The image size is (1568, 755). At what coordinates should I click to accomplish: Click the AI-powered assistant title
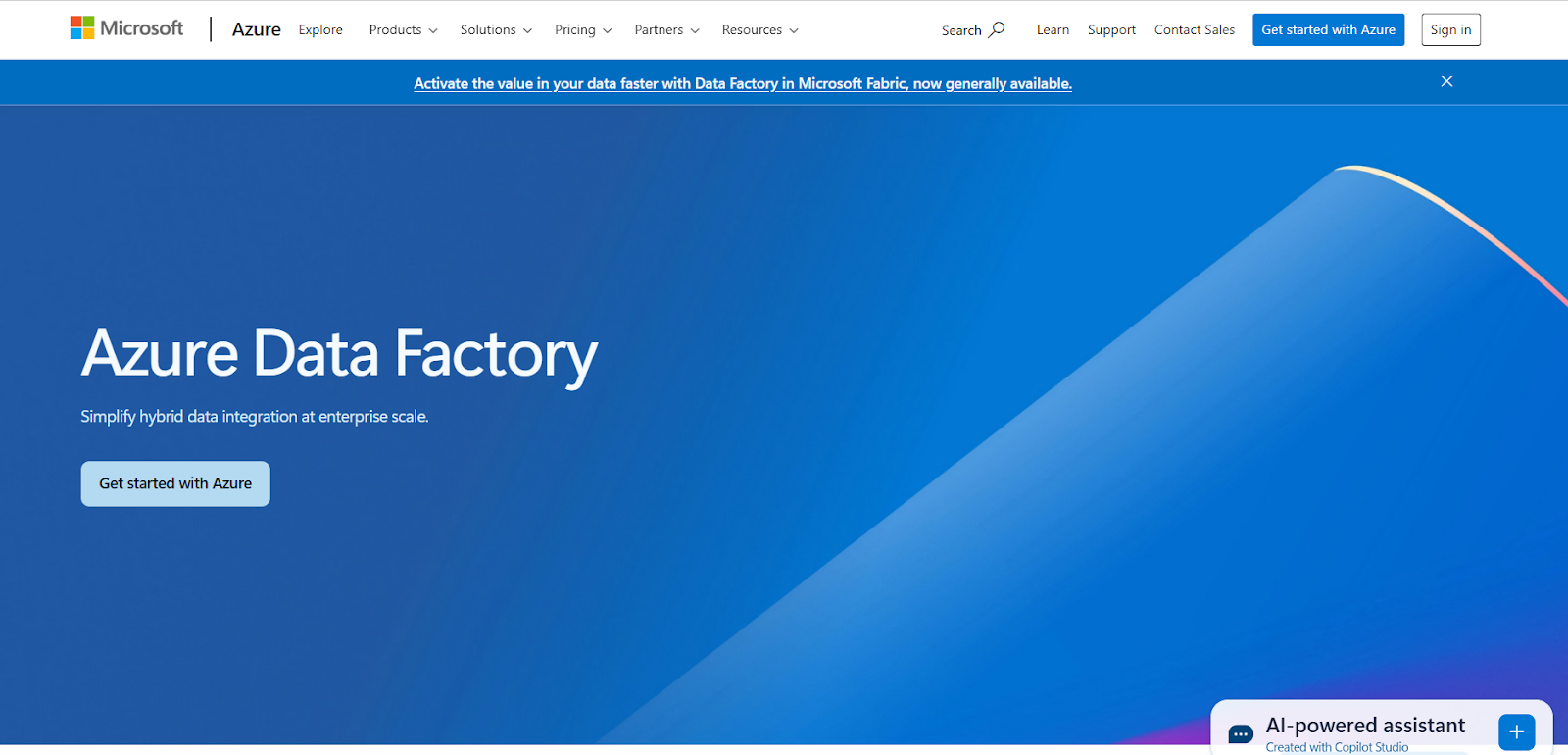tap(1365, 726)
